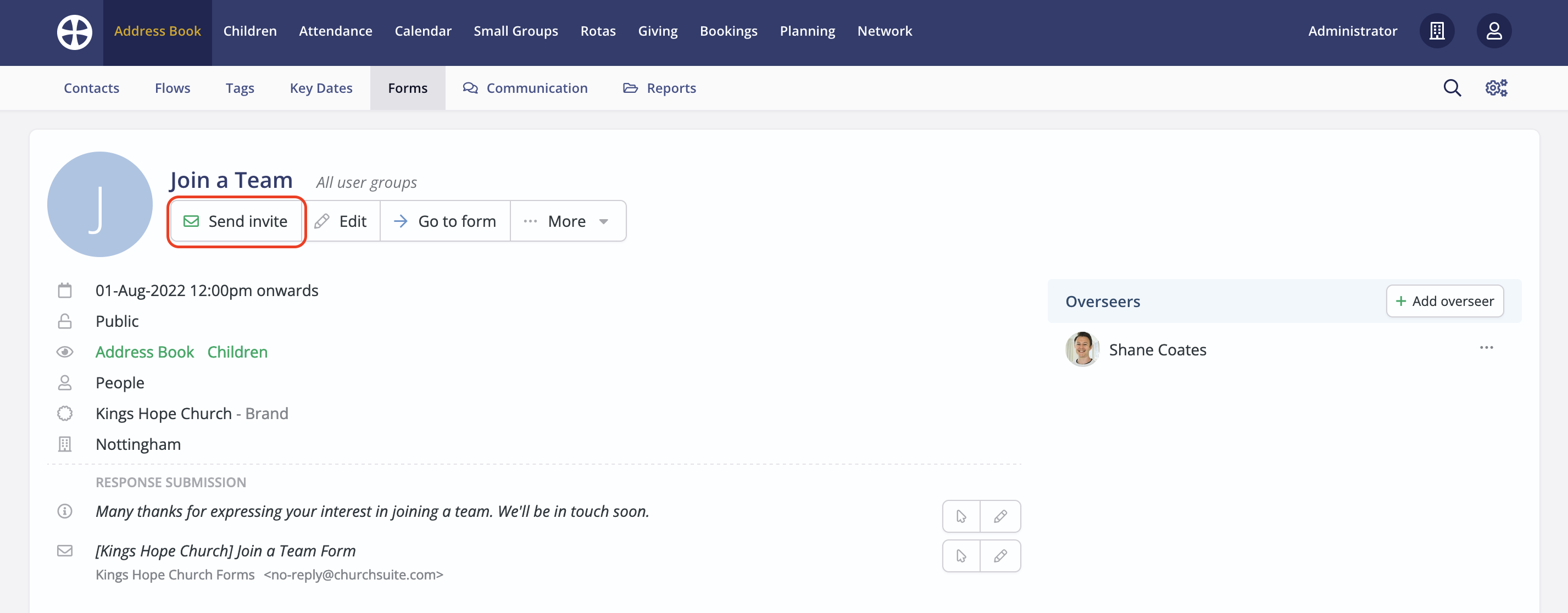Viewport: 1568px width, 613px height.
Task: Open the Communication menu
Action: point(525,88)
